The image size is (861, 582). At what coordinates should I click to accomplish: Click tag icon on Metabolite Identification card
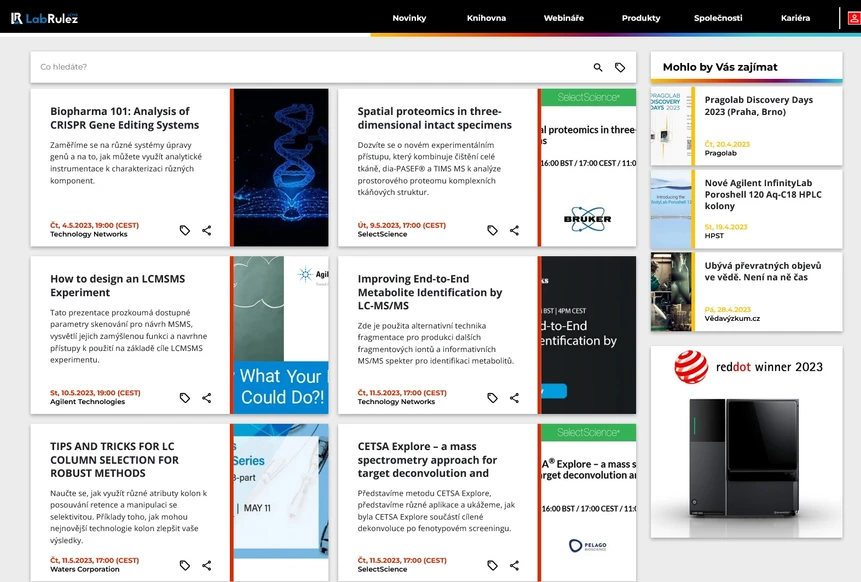click(x=493, y=398)
